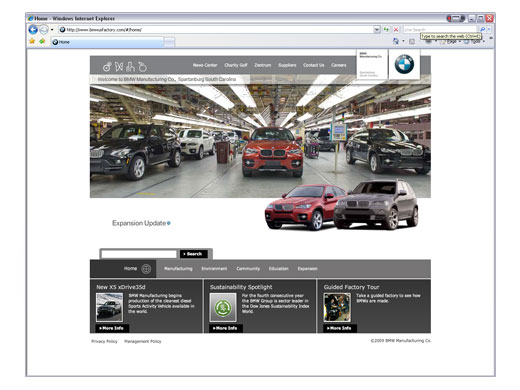
Task: Click the butterfly icon in site header
Action: pyautogui.click(x=119, y=67)
